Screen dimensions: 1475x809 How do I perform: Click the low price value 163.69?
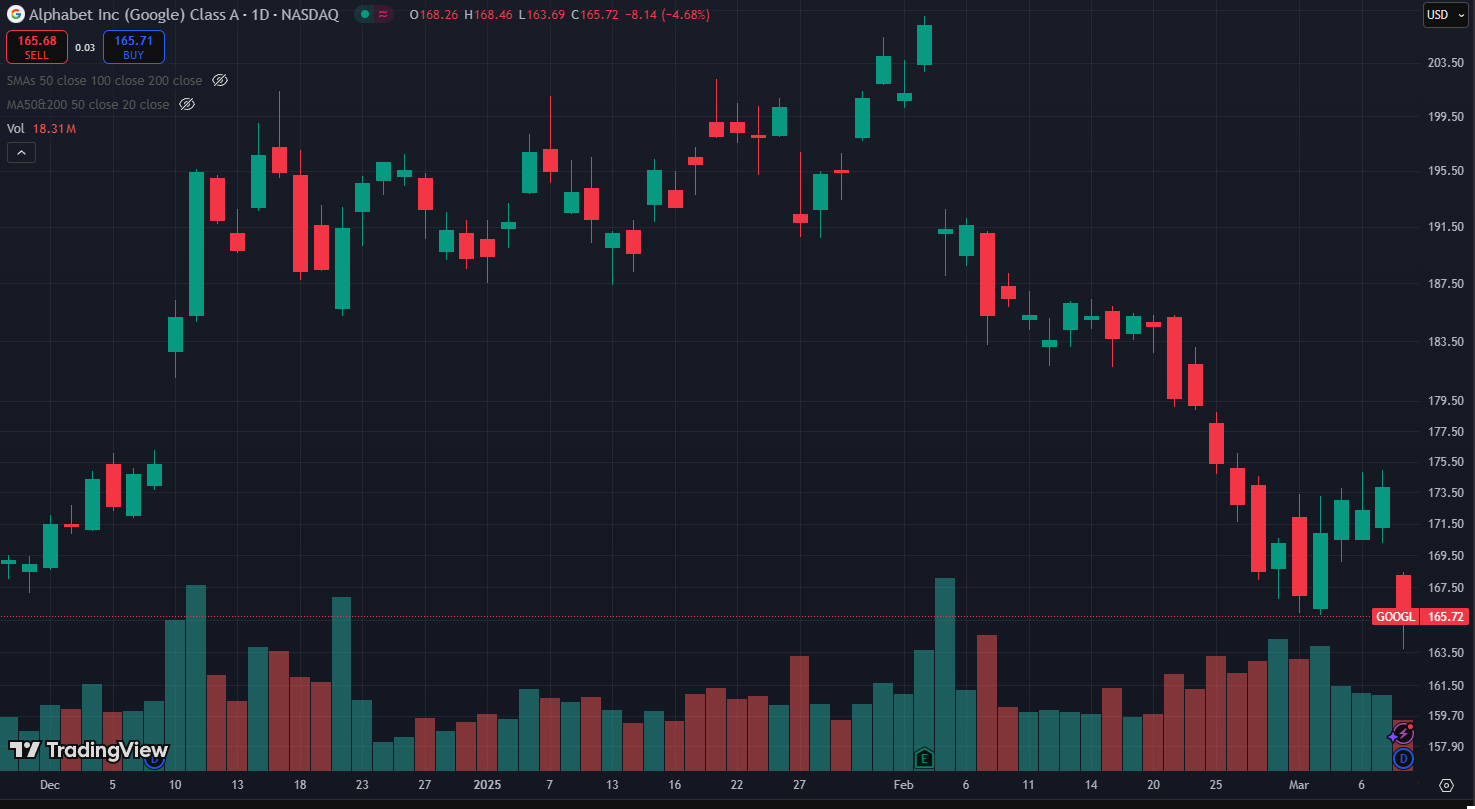(547, 15)
